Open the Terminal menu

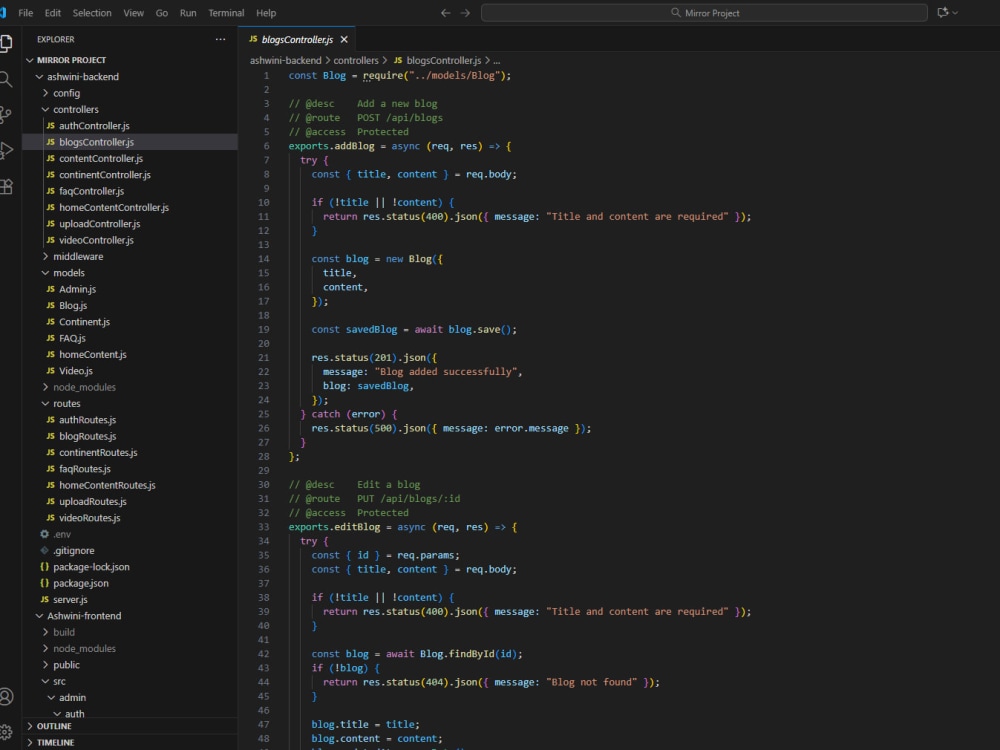pos(226,13)
